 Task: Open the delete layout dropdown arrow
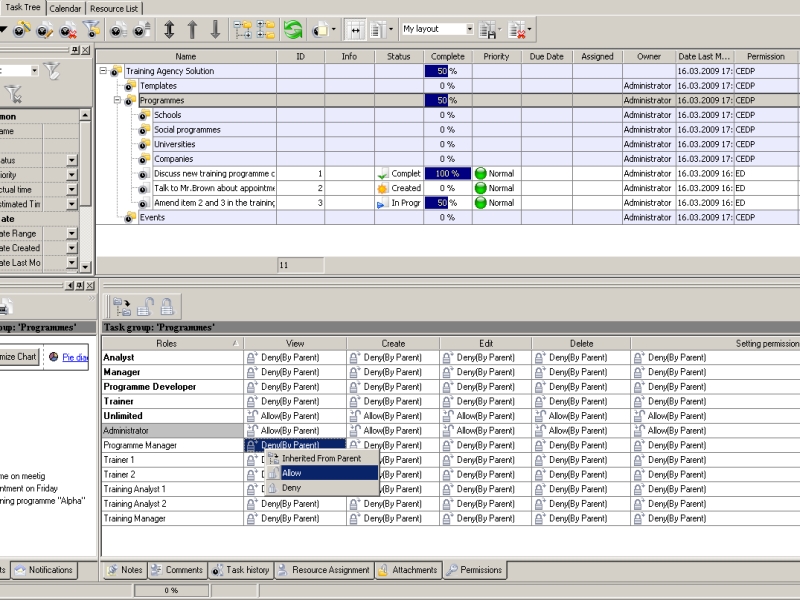[529, 30]
